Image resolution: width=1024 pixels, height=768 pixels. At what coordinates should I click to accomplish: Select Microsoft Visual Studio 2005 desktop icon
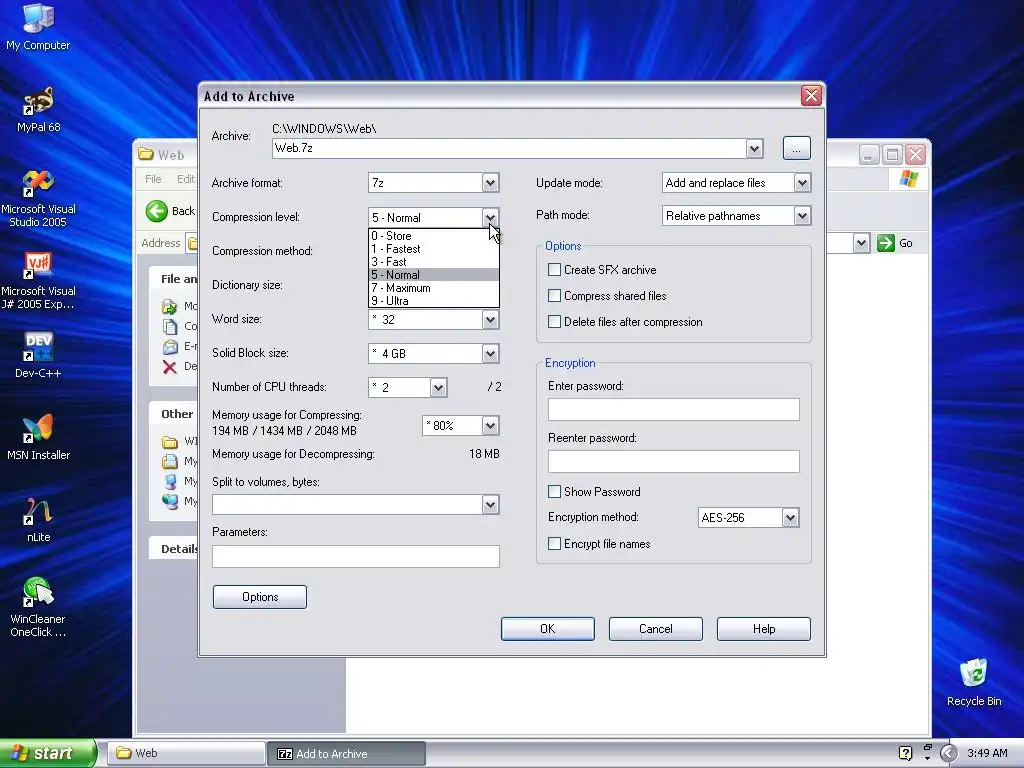coord(38,198)
